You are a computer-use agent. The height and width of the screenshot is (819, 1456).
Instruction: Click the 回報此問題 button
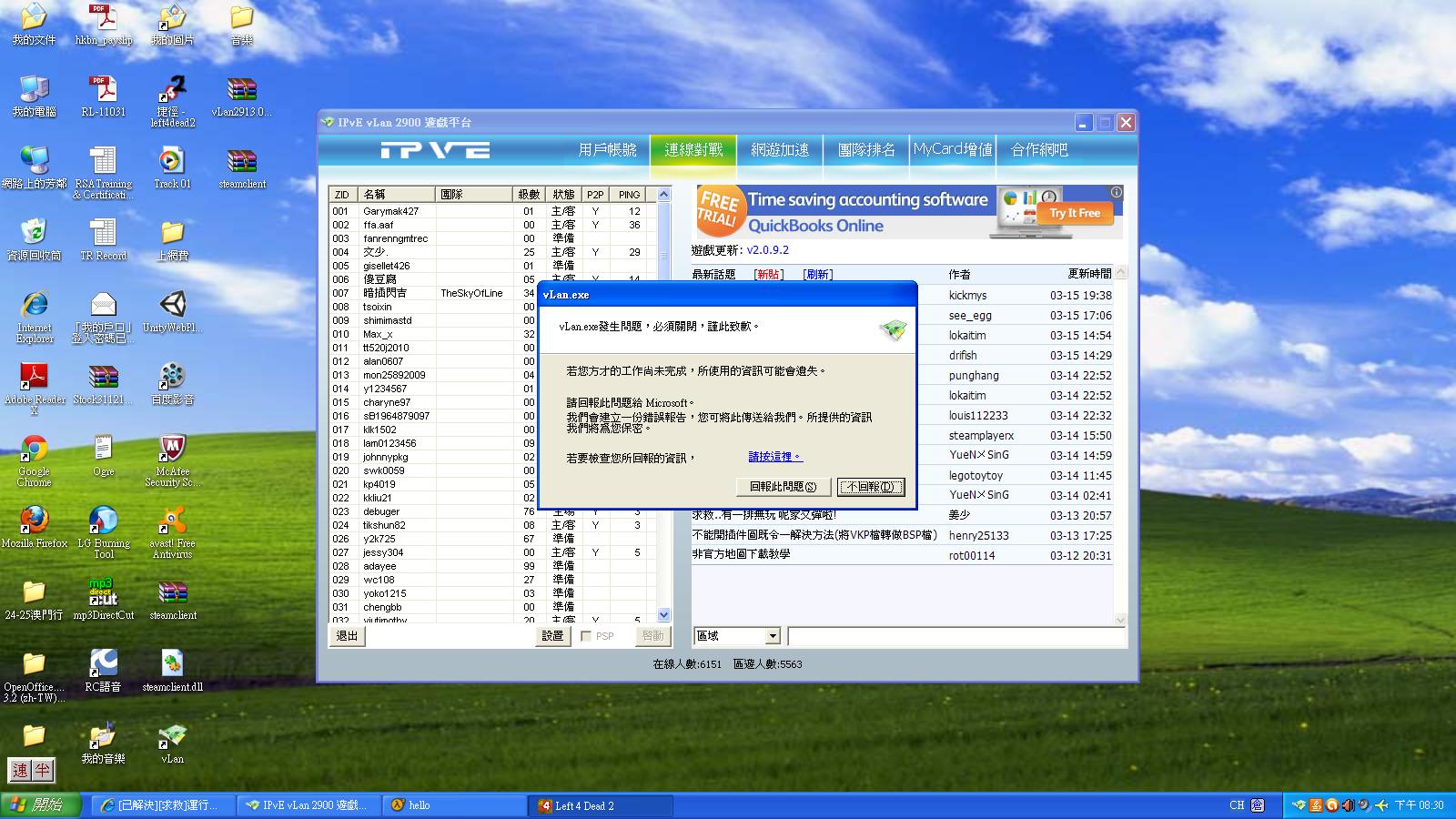[x=783, y=487]
